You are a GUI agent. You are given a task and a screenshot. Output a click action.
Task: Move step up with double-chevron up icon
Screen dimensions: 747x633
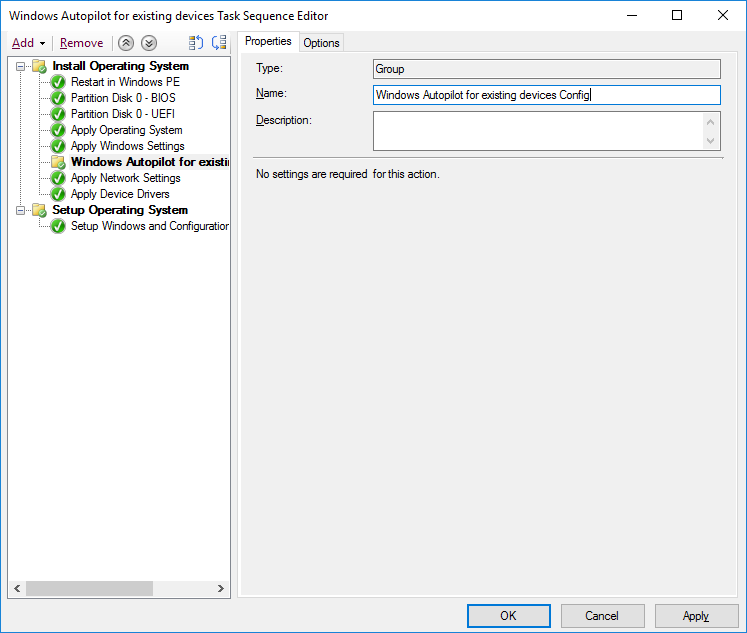coord(126,43)
